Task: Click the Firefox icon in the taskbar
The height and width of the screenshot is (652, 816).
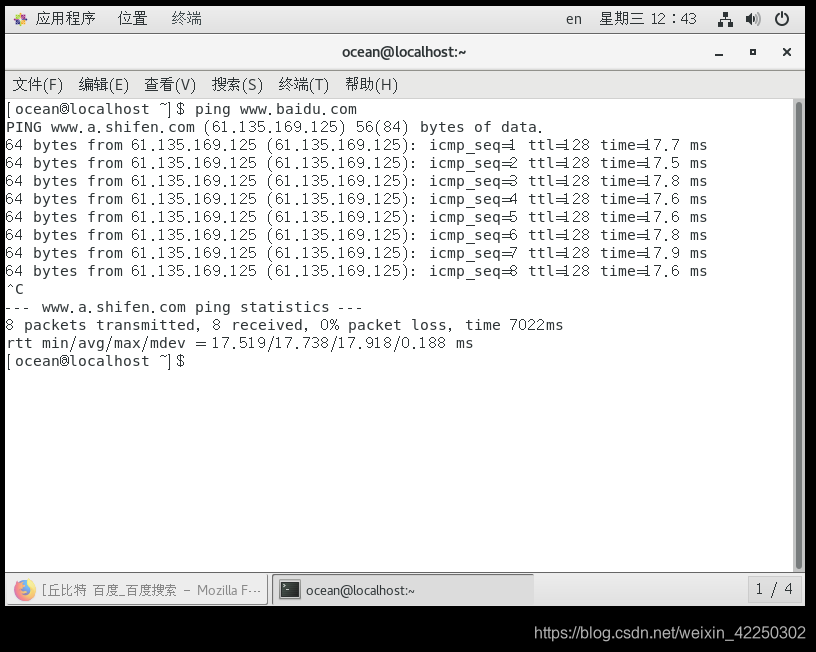Action: pos(24,590)
